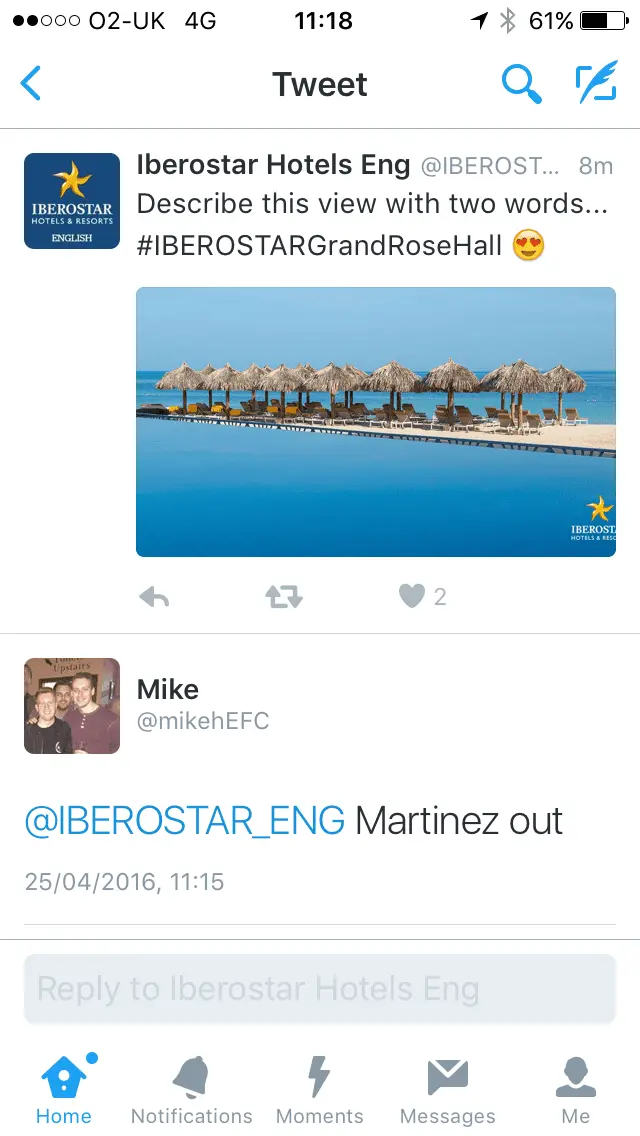Tap the Iberostar Hotels profile avatar

[x=72, y=201]
